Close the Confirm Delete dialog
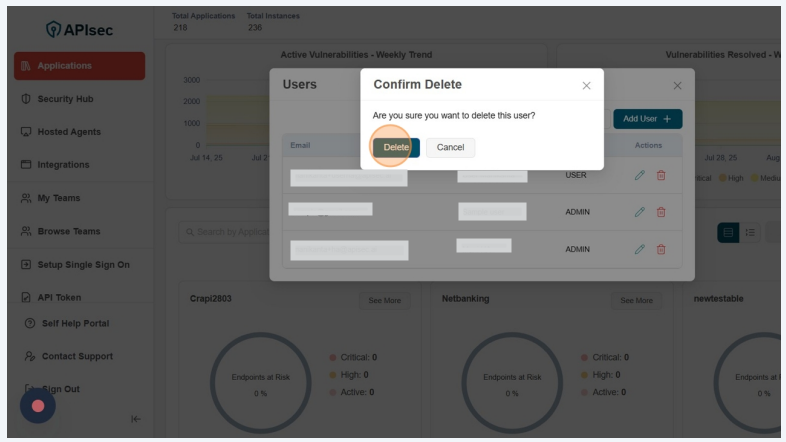This screenshot has height=442, width=786. (586, 86)
